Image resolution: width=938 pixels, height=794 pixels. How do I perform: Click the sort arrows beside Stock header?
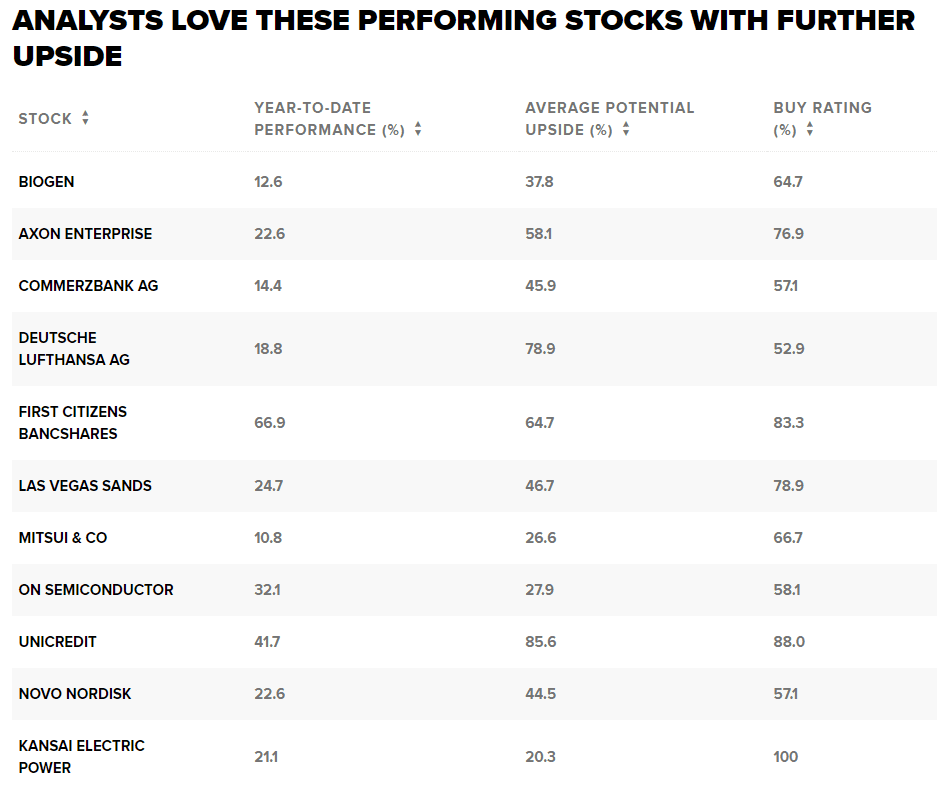[x=85, y=118]
